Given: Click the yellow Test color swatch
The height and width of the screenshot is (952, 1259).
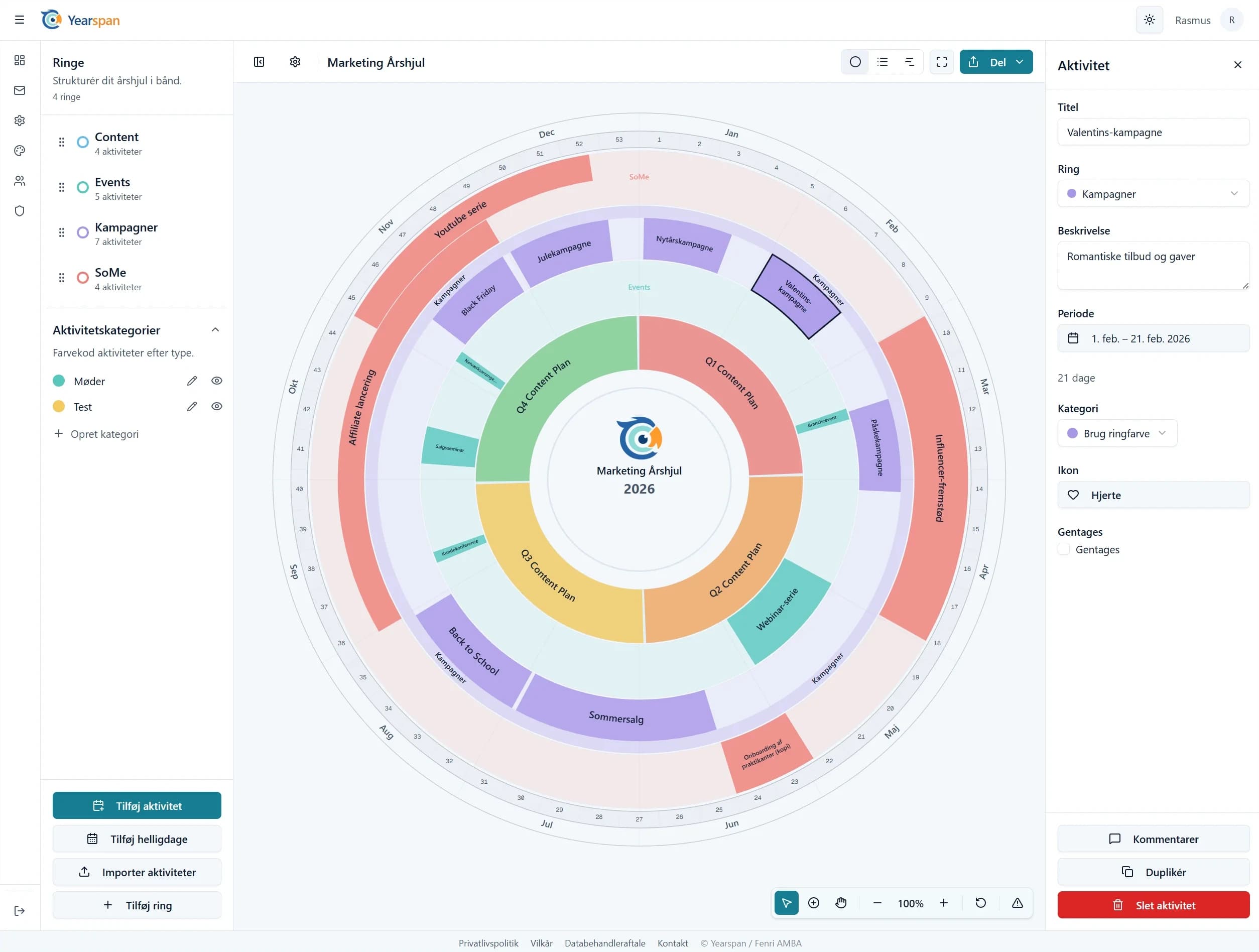Looking at the screenshot, I should 59,407.
